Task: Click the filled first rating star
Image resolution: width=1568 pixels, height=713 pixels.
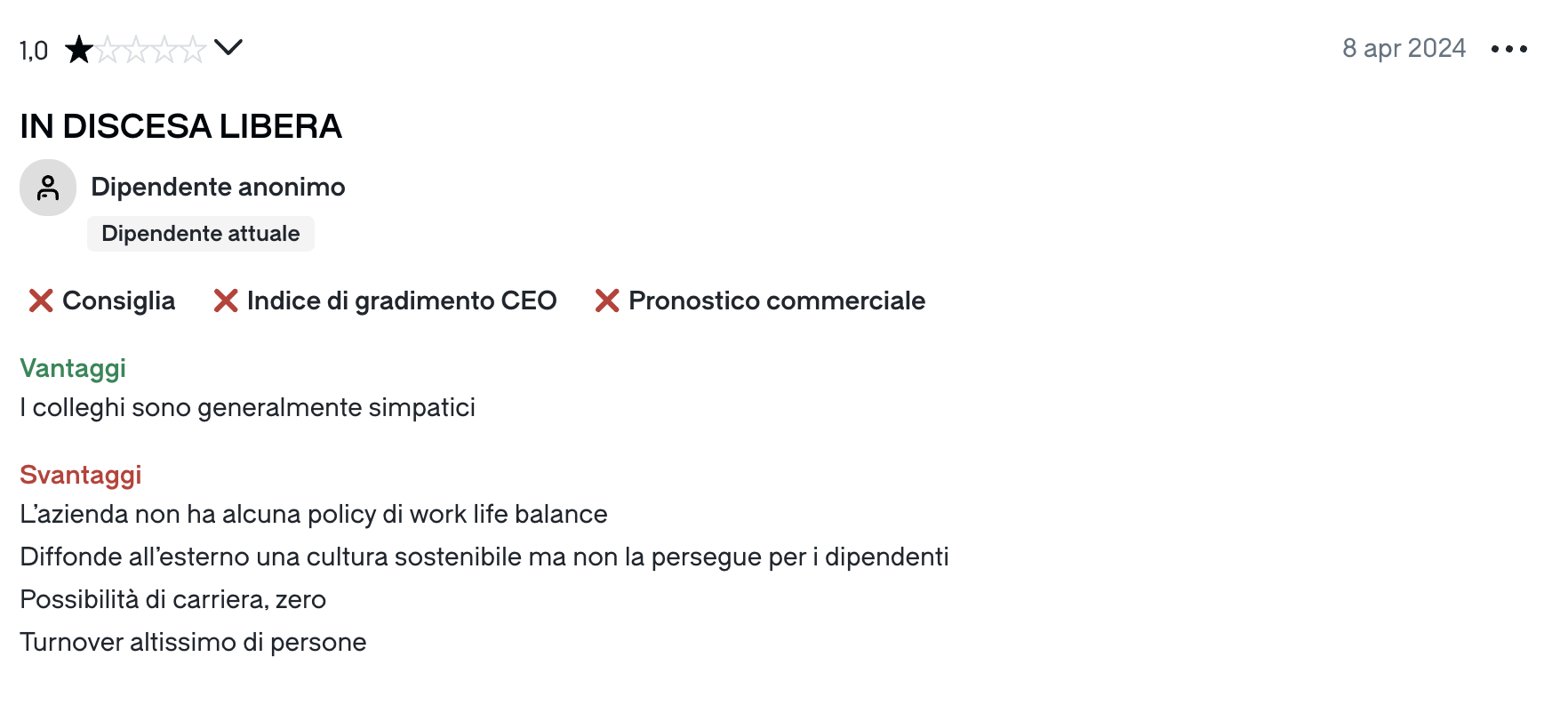Action: [79, 50]
